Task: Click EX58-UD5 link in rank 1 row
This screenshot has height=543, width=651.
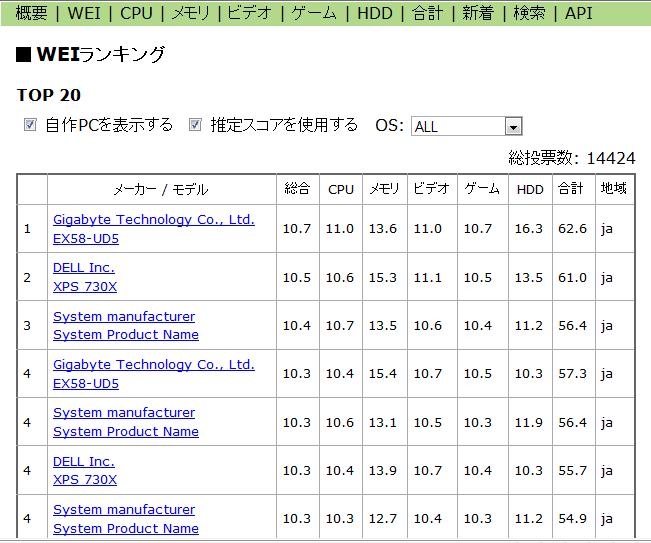Action: pos(86,239)
